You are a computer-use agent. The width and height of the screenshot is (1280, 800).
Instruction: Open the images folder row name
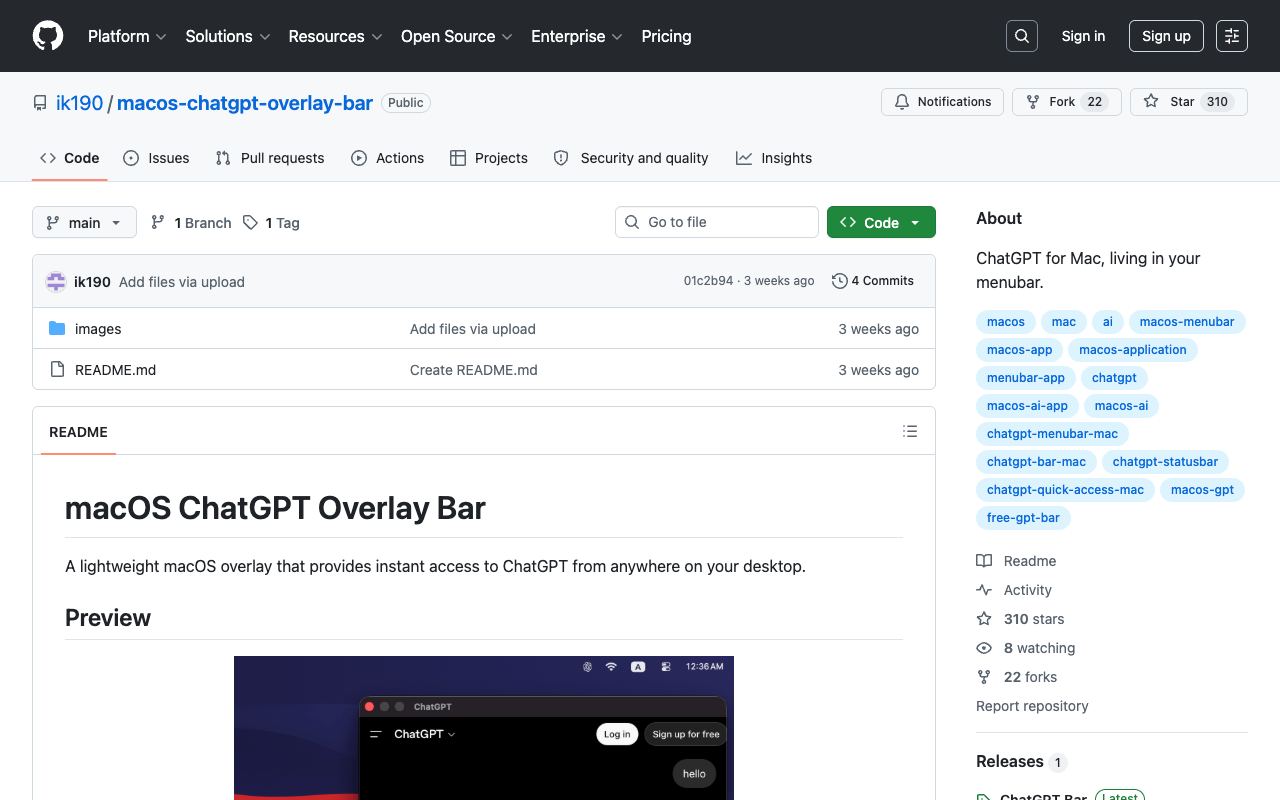click(98, 329)
